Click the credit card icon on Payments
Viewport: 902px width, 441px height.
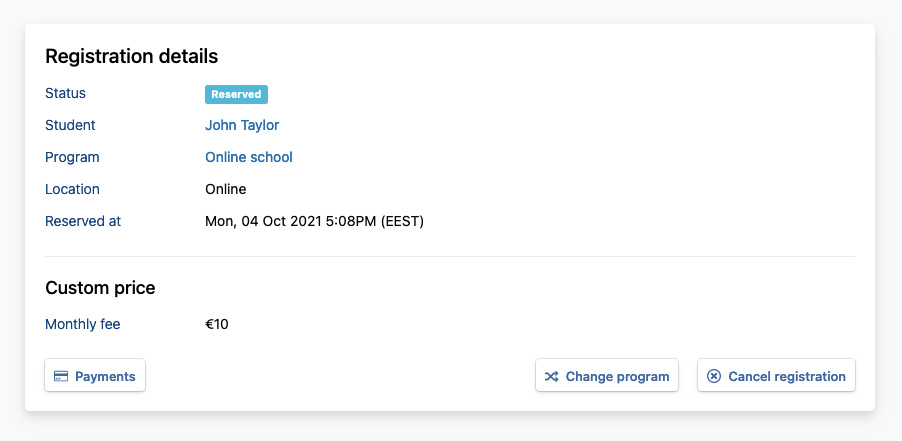[x=61, y=376]
